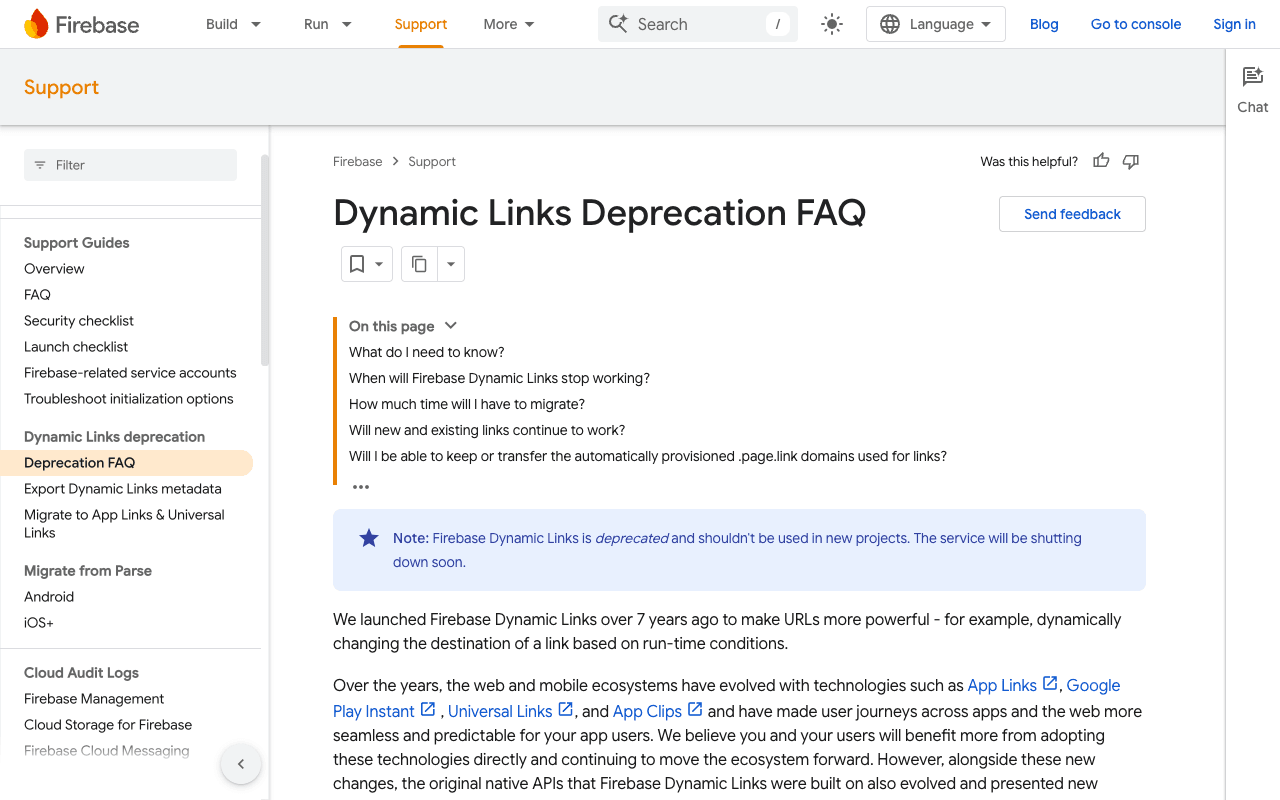Viewport: 1280px width, 800px height.
Task: Click Go to console
Action: [x=1136, y=24]
